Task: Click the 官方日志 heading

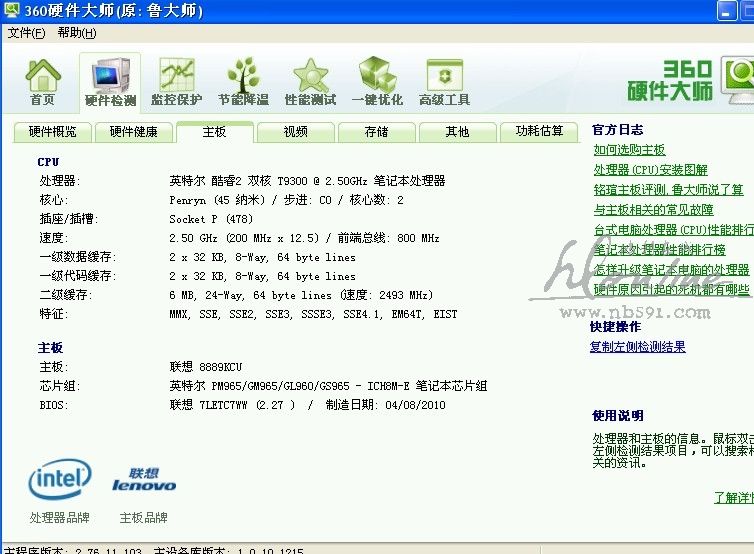Action: click(617, 130)
